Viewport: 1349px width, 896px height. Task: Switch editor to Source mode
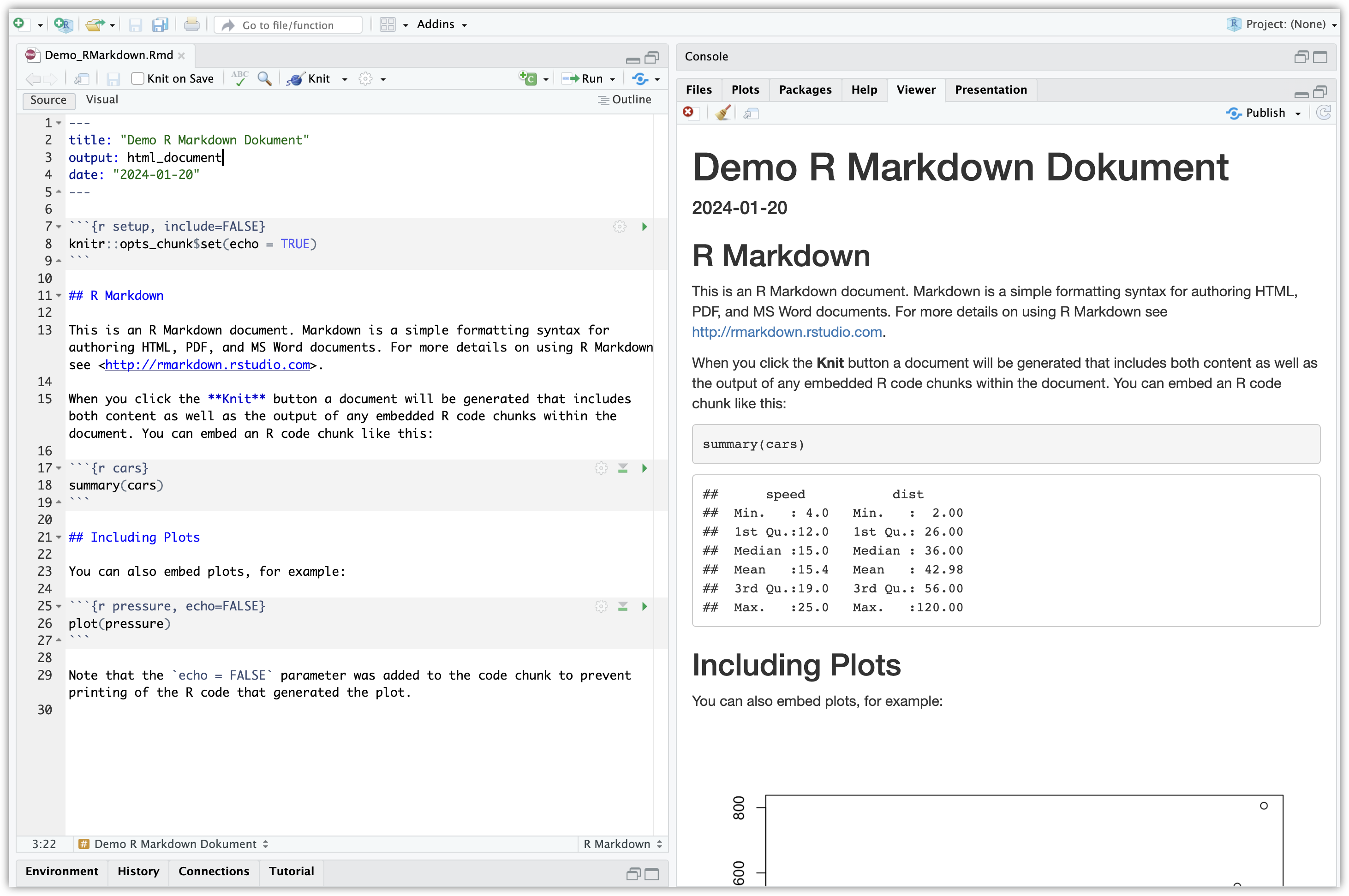(48, 100)
